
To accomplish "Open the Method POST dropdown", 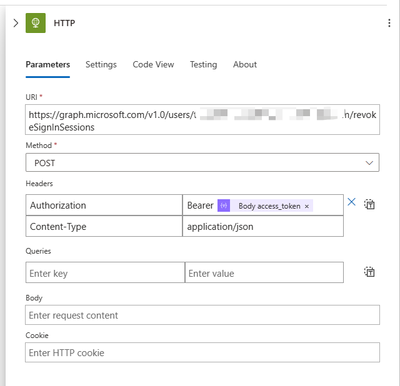I will coord(202,163).
